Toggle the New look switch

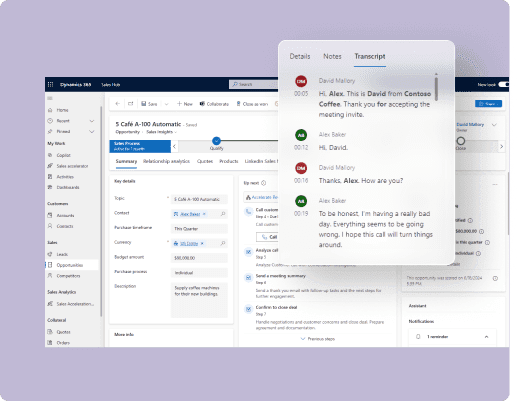point(503,84)
